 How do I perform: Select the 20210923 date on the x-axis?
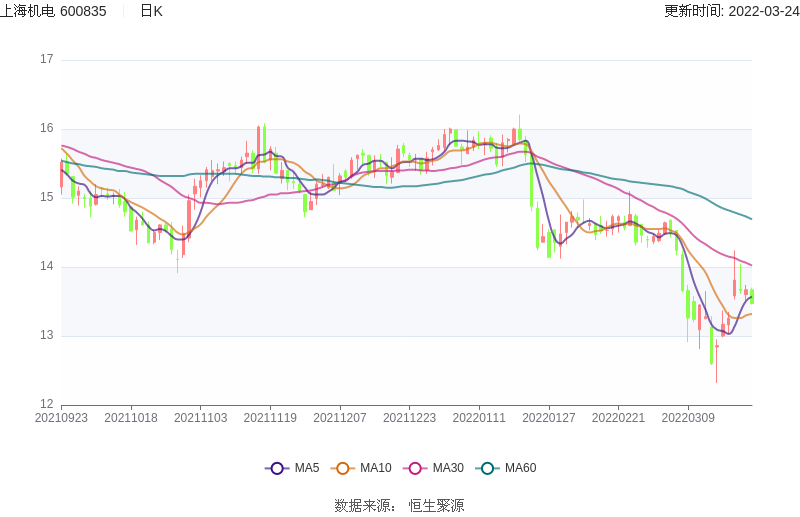[x=61, y=418]
